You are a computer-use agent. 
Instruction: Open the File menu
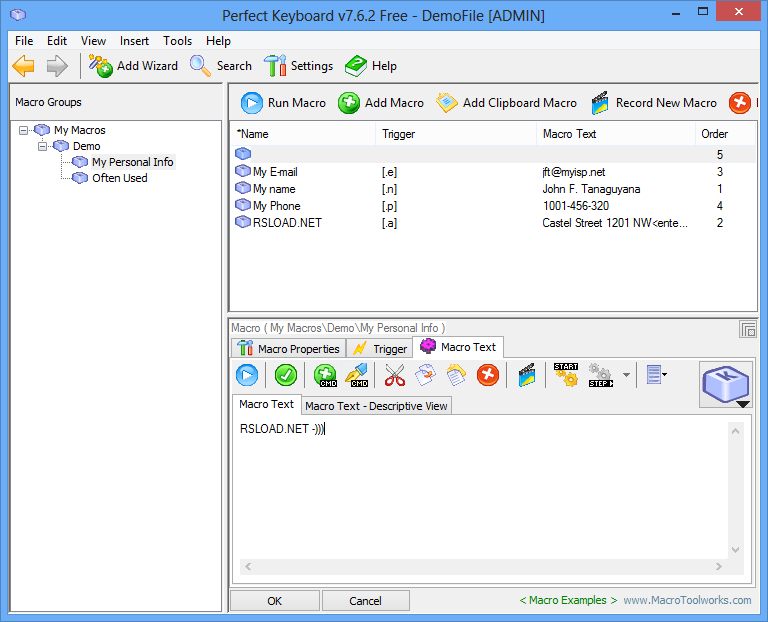24,41
